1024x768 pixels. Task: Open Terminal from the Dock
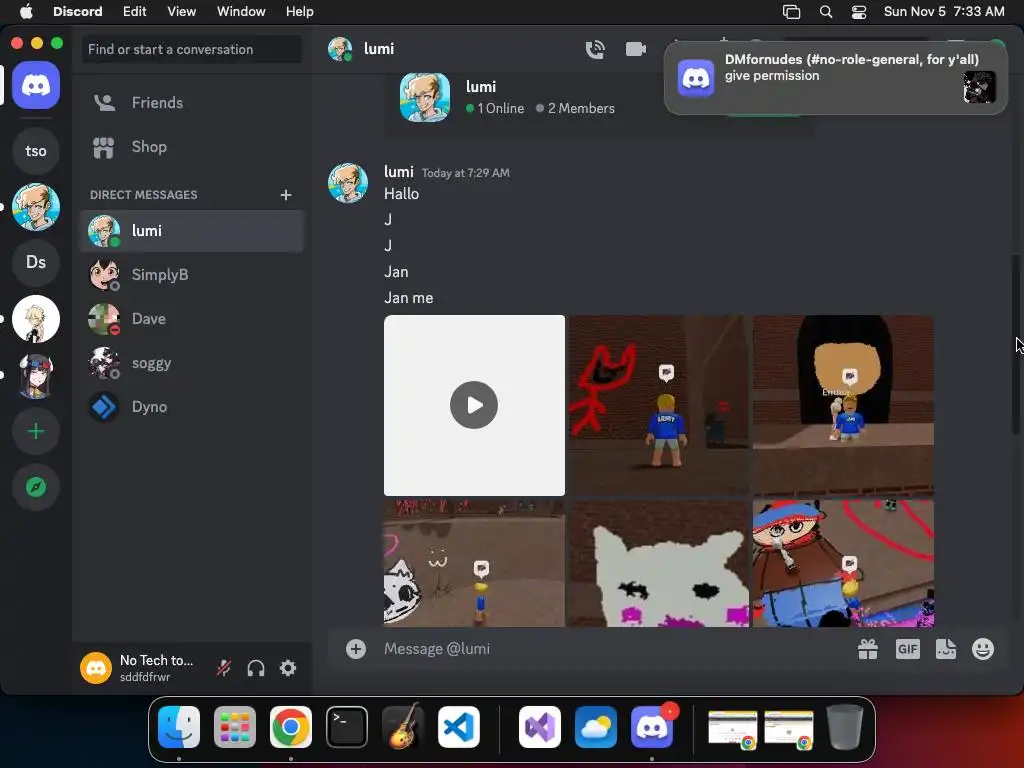click(347, 727)
